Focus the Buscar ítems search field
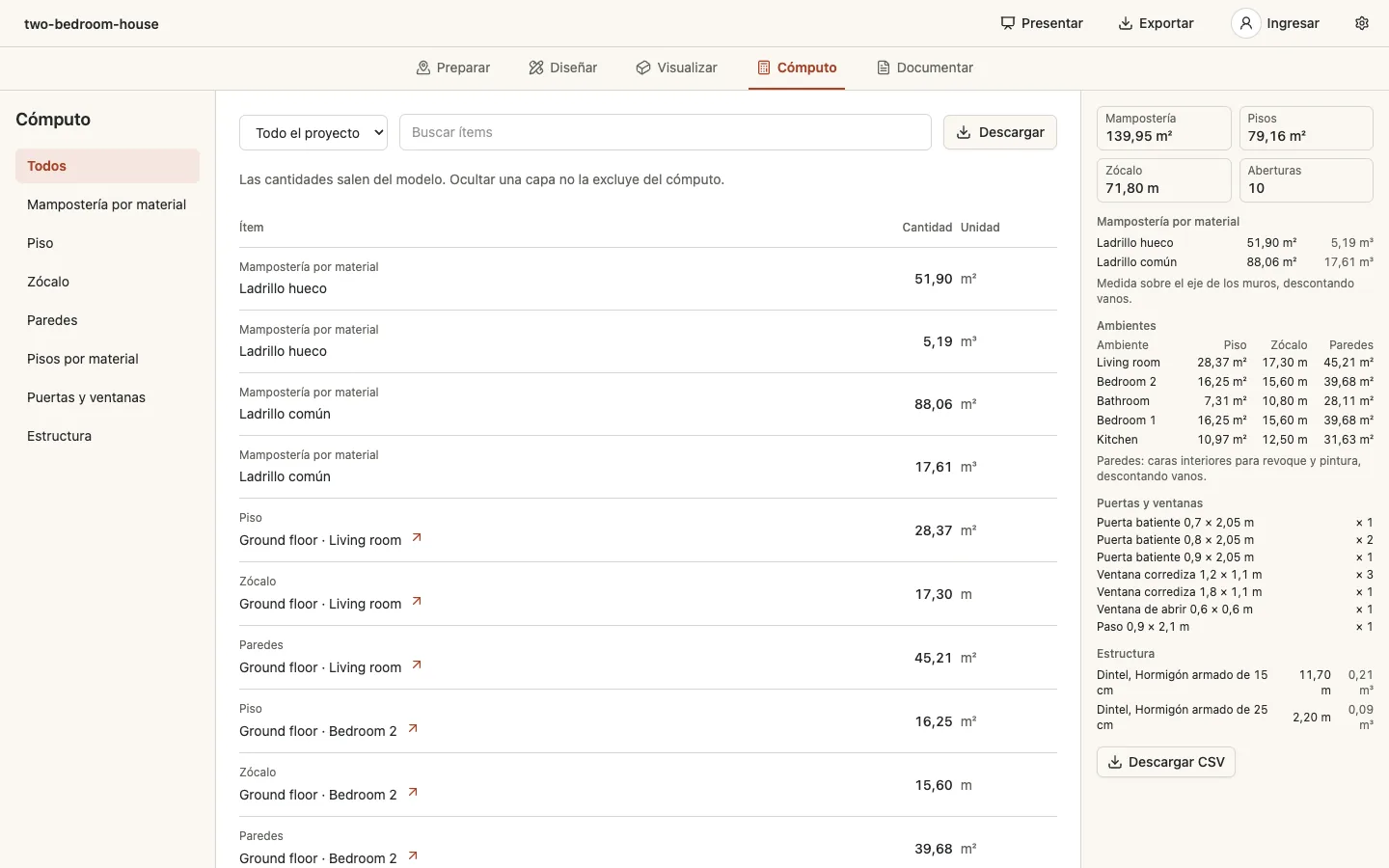The width and height of the screenshot is (1389, 868). click(666, 132)
